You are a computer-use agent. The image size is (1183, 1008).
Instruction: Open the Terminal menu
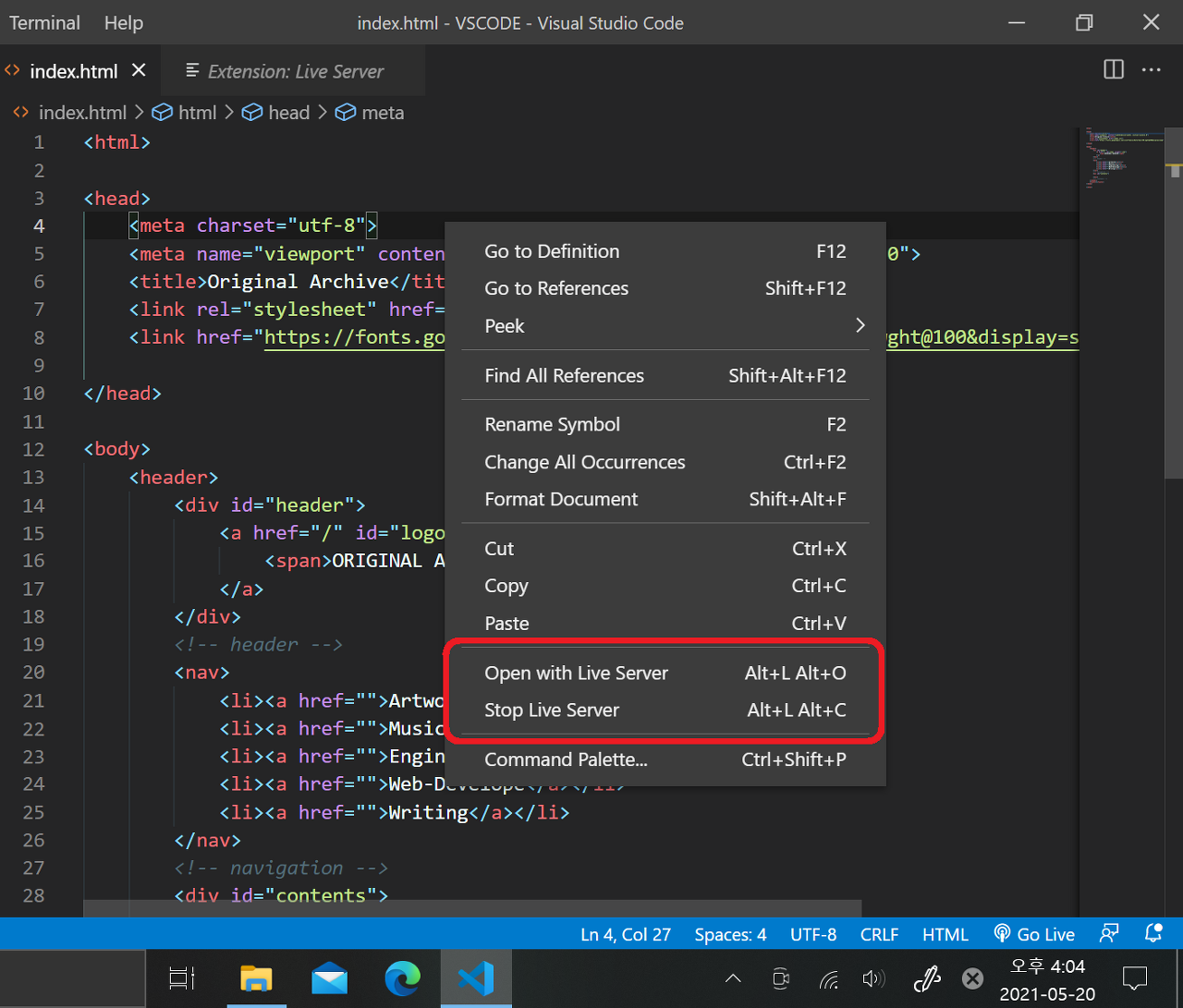point(44,22)
